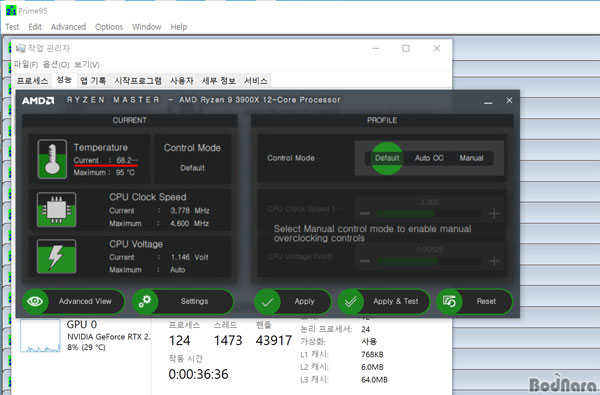Select Auto OC control mode

pyautogui.click(x=429, y=158)
